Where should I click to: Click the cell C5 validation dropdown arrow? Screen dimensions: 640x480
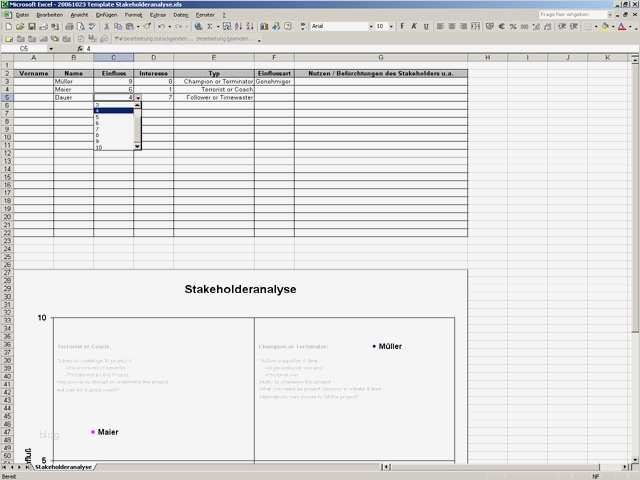pos(138,98)
